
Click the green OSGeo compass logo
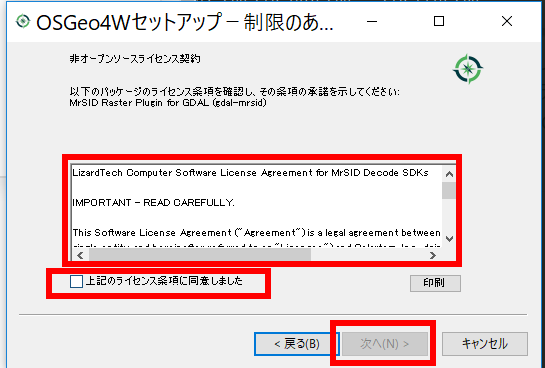(x=468, y=69)
